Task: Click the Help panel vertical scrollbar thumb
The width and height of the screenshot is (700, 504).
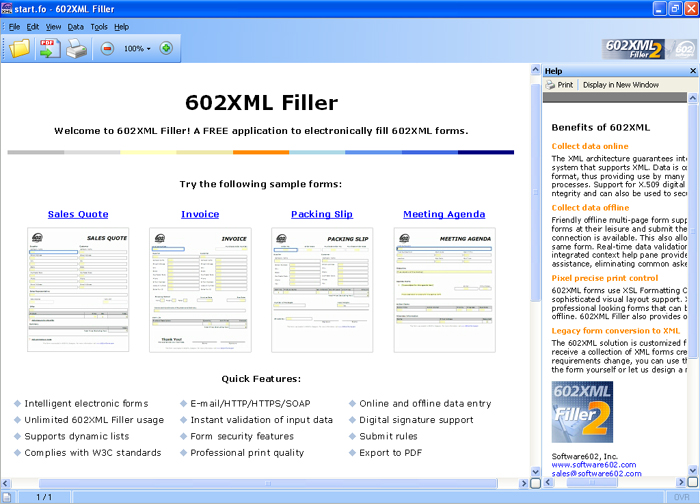Action: point(692,231)
